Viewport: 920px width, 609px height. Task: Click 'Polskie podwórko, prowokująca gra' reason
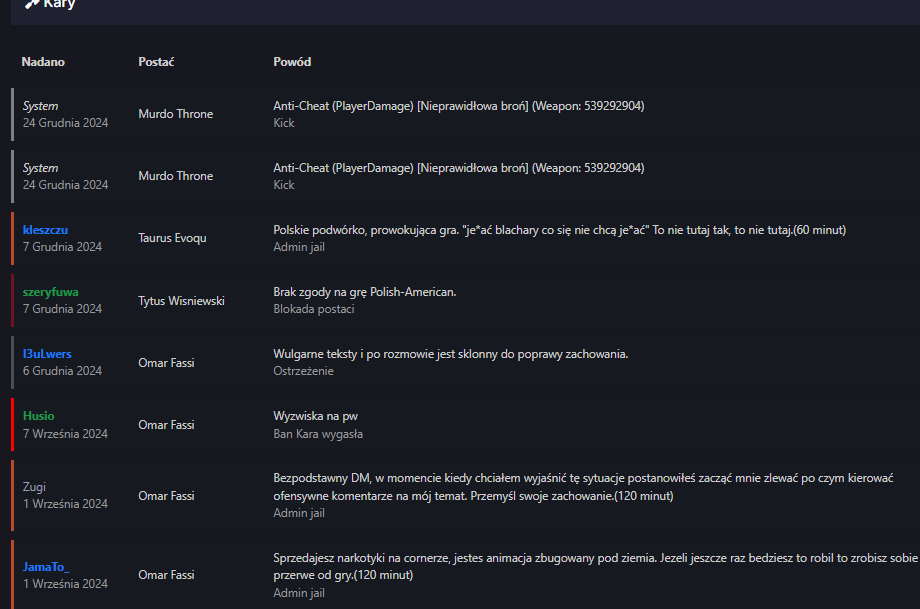tap(559, 230)
